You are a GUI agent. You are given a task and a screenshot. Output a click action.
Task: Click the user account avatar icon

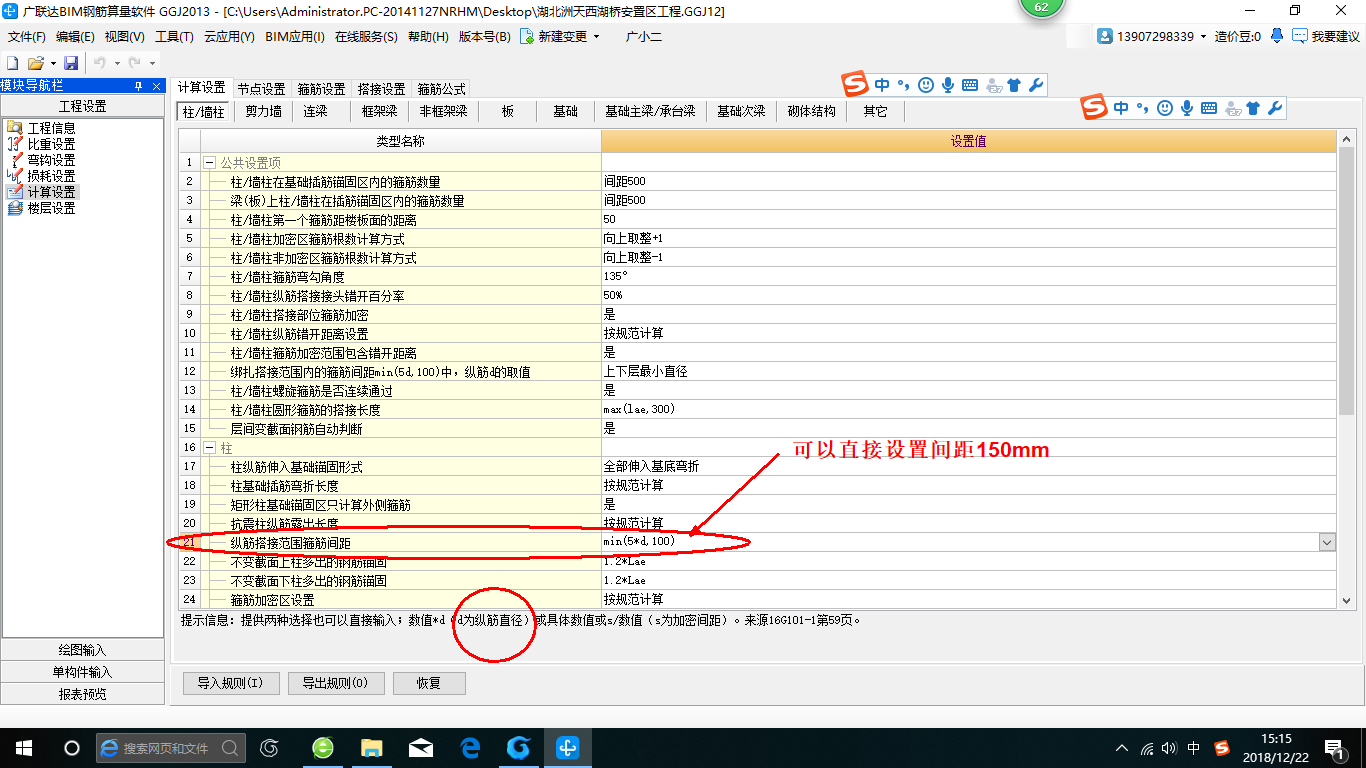pyautogui.click(x=1105, y=36)
